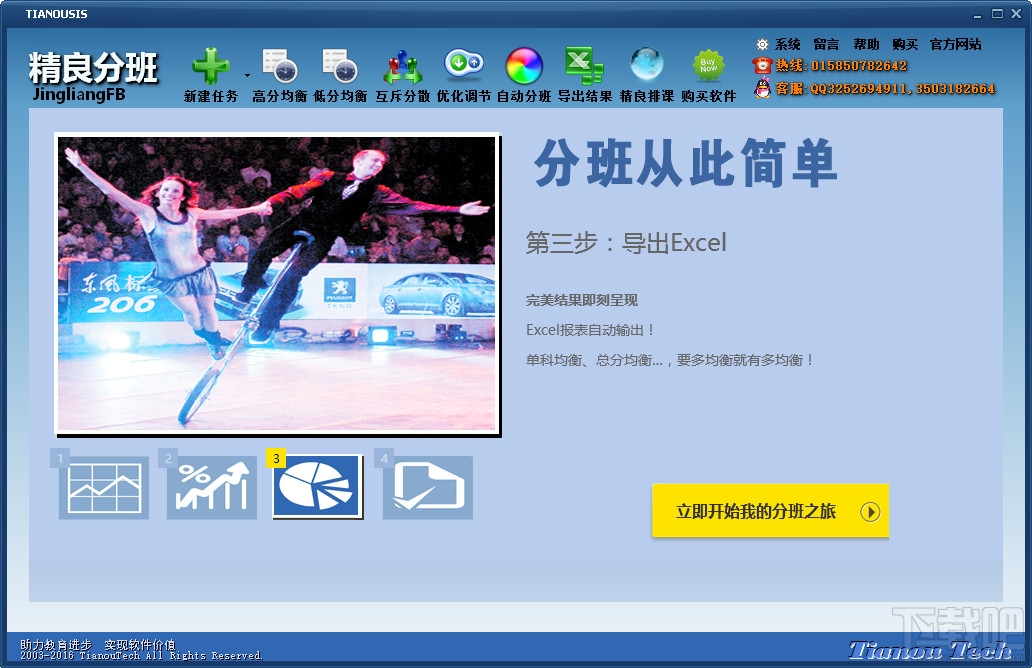
Task: Click the arrow circle on the yellow button
Action: pyautogui.click(x=870, y=511)
